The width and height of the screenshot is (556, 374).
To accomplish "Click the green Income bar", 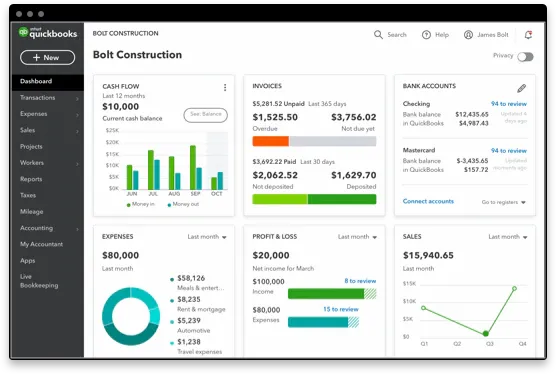I will 326,294.
